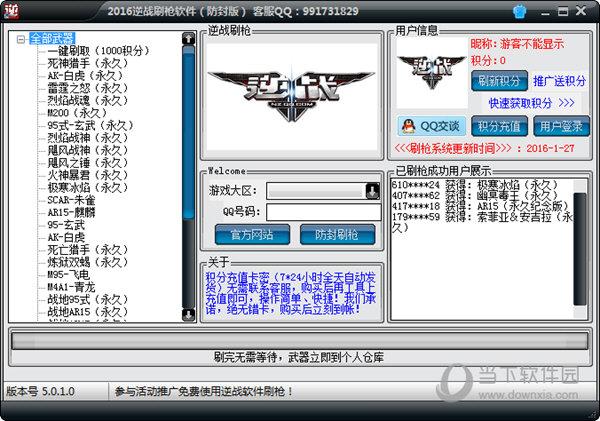Select 战地AR15（永久） tree item
This screenshot has width=600, height=421.
tap(88, 312)
